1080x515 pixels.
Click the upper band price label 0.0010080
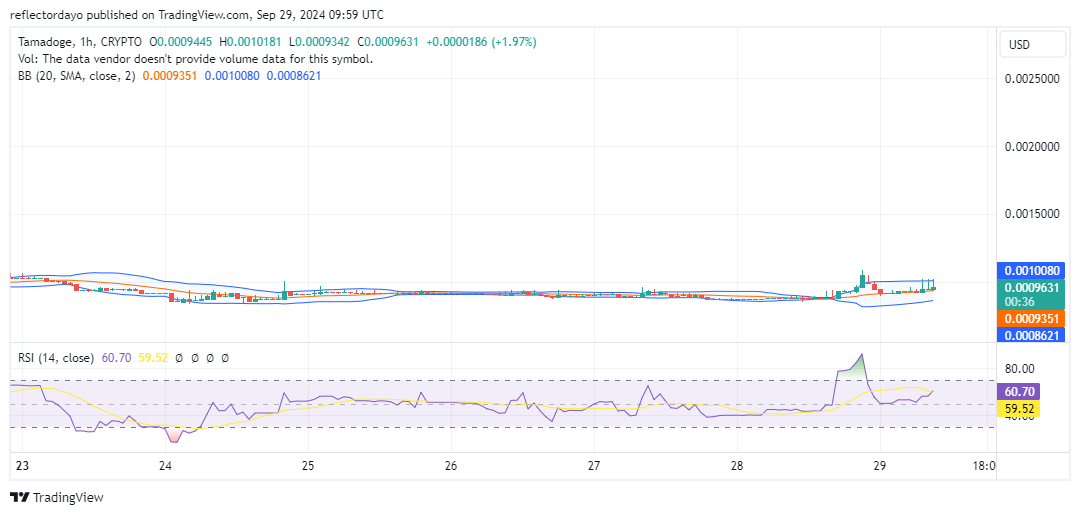click(x=1031, y=270)
